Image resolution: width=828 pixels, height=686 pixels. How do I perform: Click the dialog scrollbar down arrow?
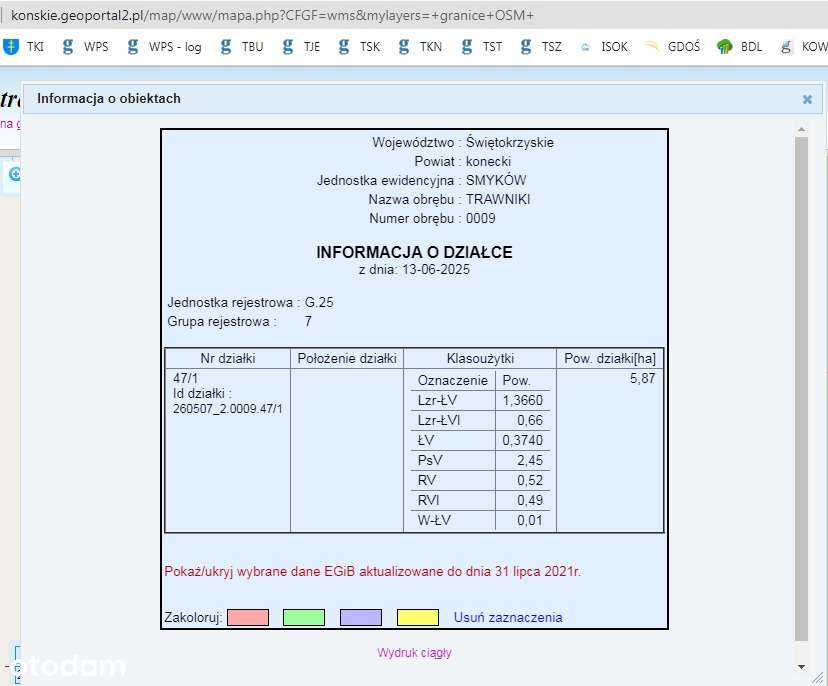tap(801, 667)
